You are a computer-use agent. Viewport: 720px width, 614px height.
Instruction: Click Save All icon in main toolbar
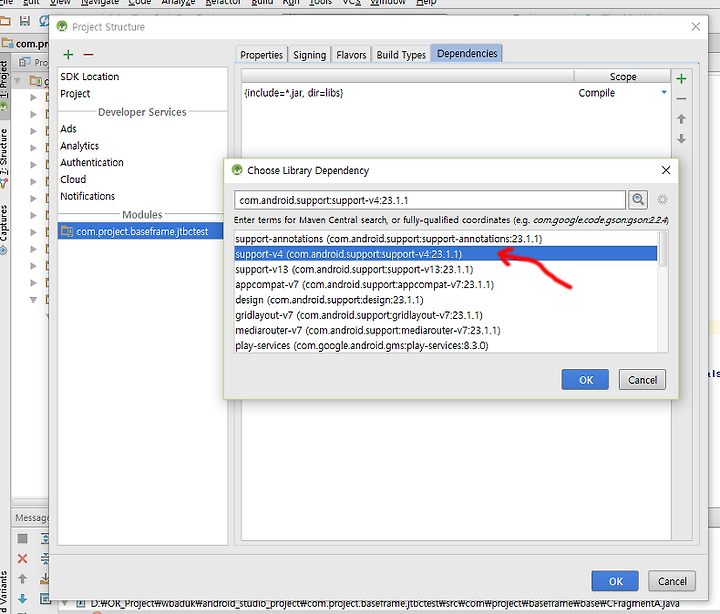pyautogui.click(x=24, y=21)
